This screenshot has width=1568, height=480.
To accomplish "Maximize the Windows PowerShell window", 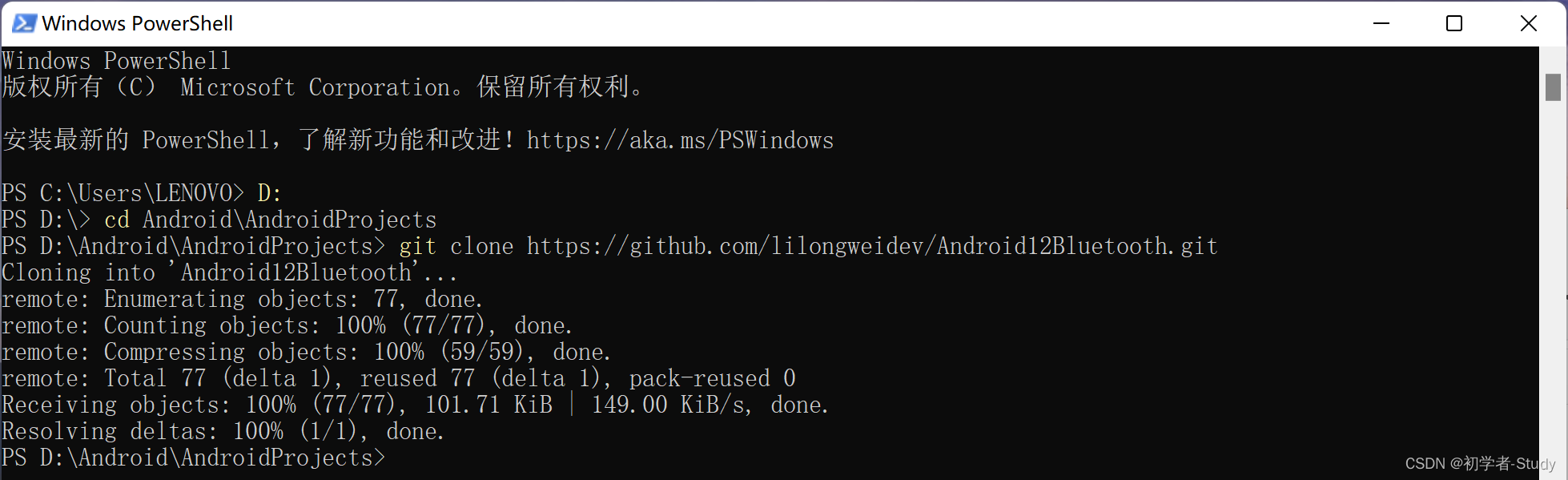I will tap(1454, 23).
